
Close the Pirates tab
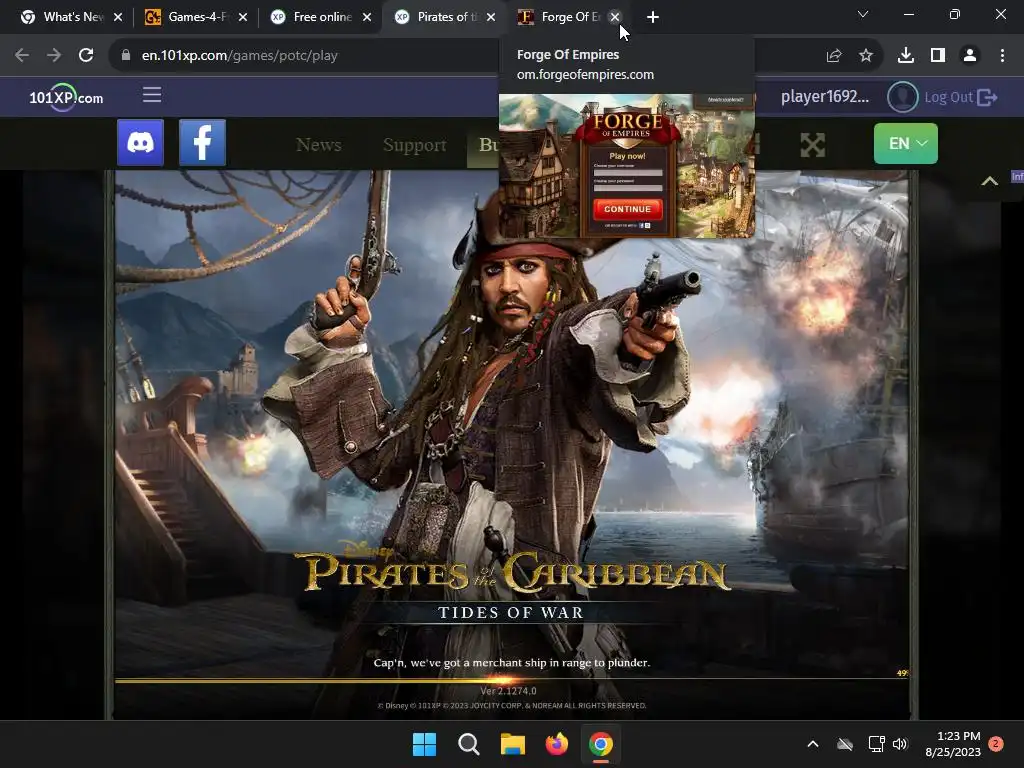click(x=491, y=17)
